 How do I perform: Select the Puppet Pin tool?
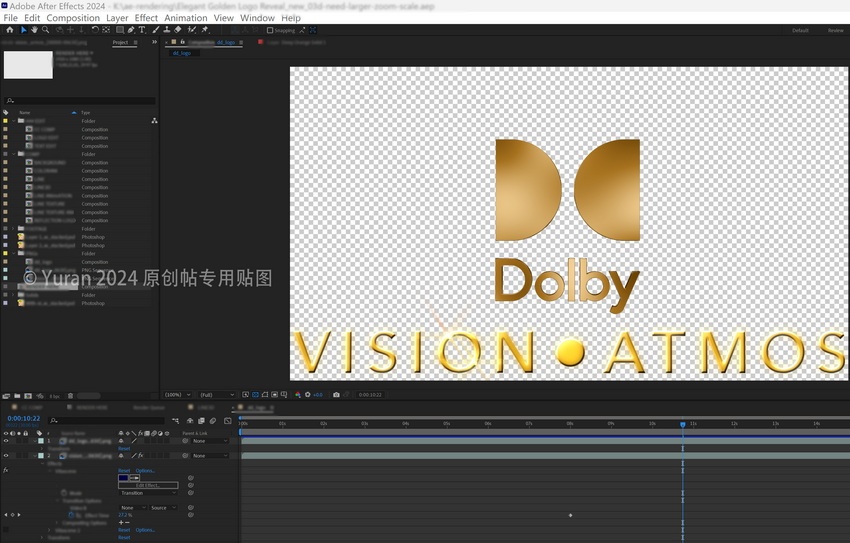tap(205, 30)
